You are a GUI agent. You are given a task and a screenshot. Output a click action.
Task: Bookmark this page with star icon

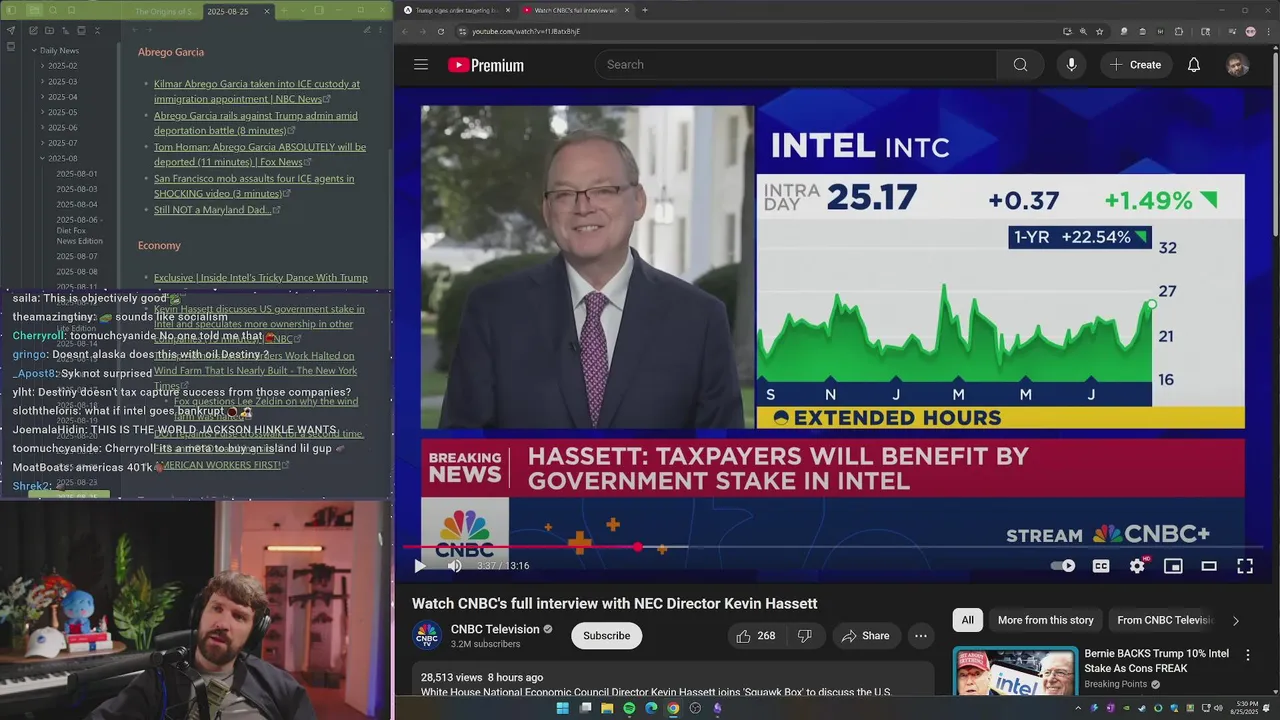tap(1099, 31)
